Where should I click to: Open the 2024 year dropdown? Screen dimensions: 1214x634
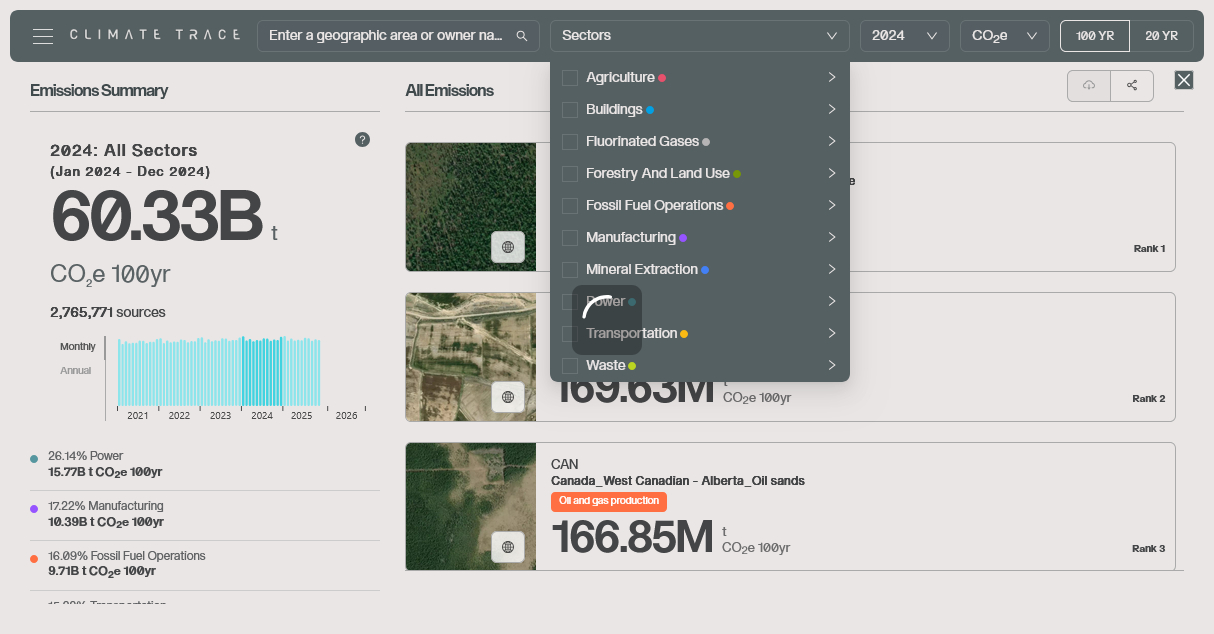pos(904,36)
